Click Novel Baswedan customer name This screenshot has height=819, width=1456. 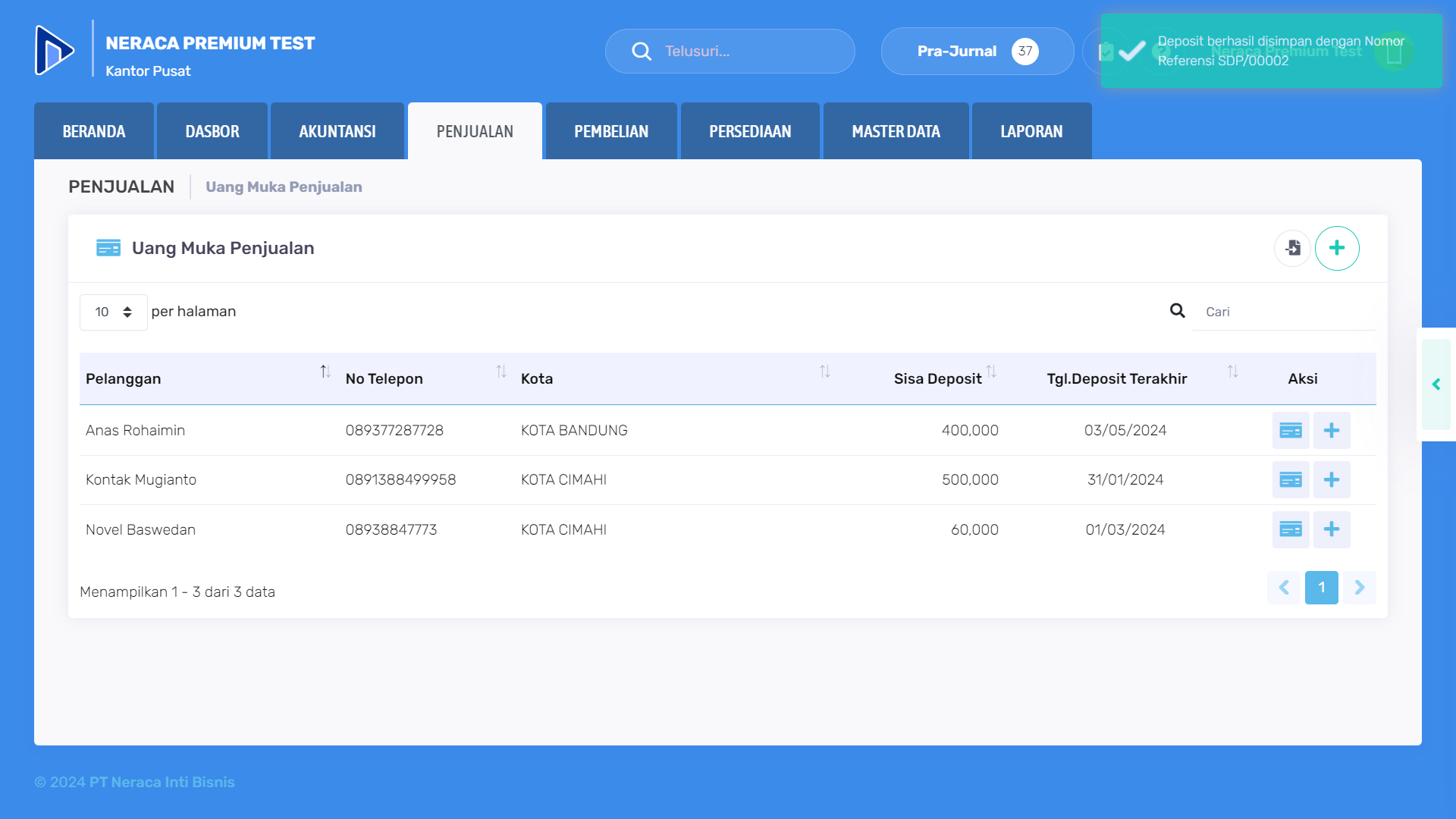click(140, 529)
